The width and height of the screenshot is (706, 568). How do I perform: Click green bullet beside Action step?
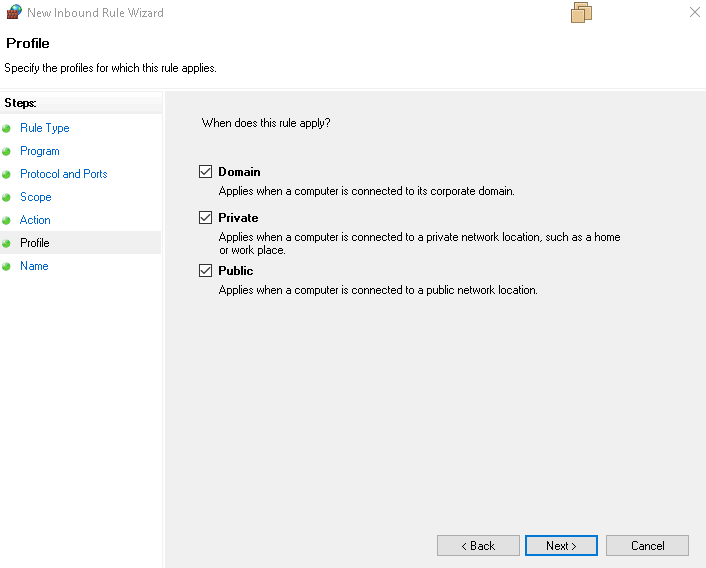pyautogui.click(x=6, y=221)
